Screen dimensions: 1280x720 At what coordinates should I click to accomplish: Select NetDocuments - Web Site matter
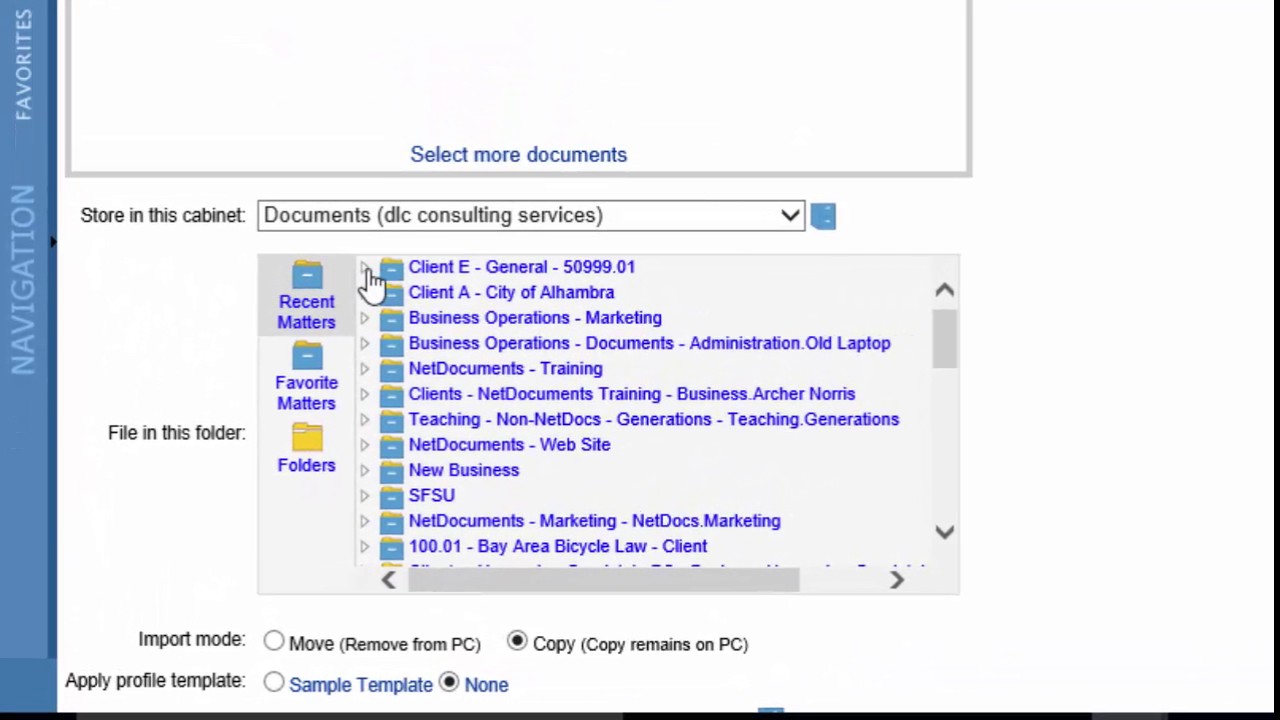click(509, 445)
